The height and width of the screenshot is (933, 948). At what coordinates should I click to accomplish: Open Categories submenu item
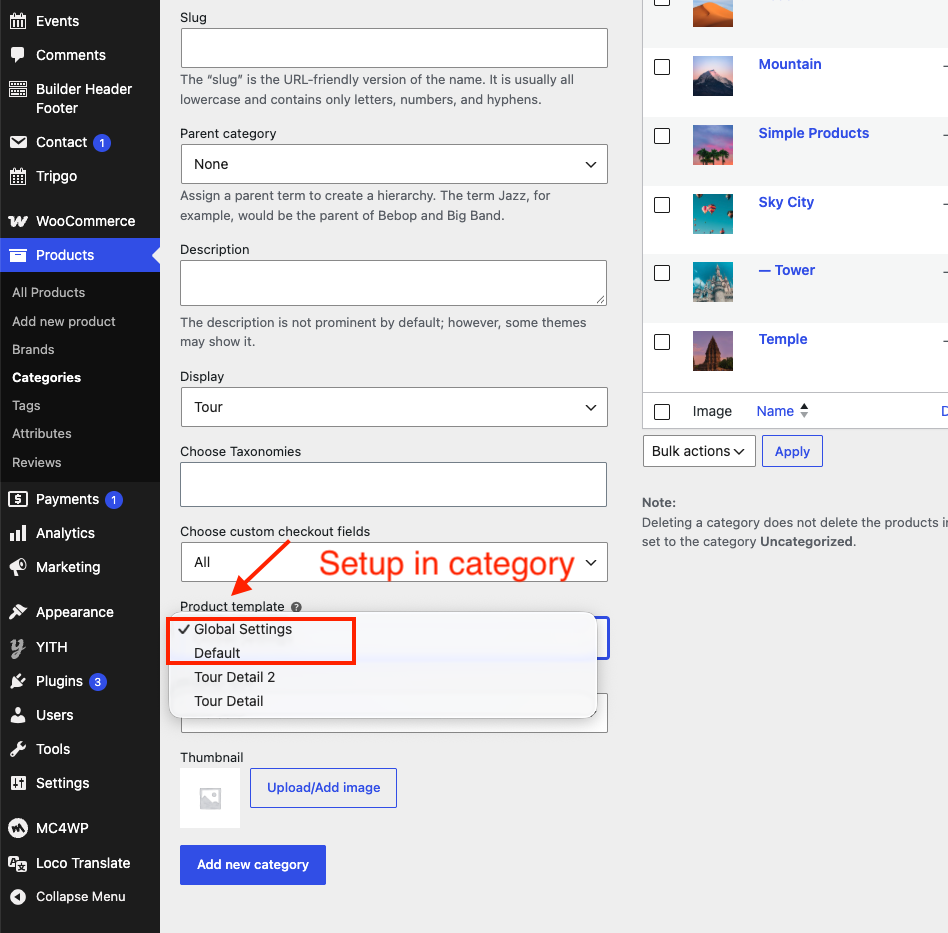pos(47,378)
